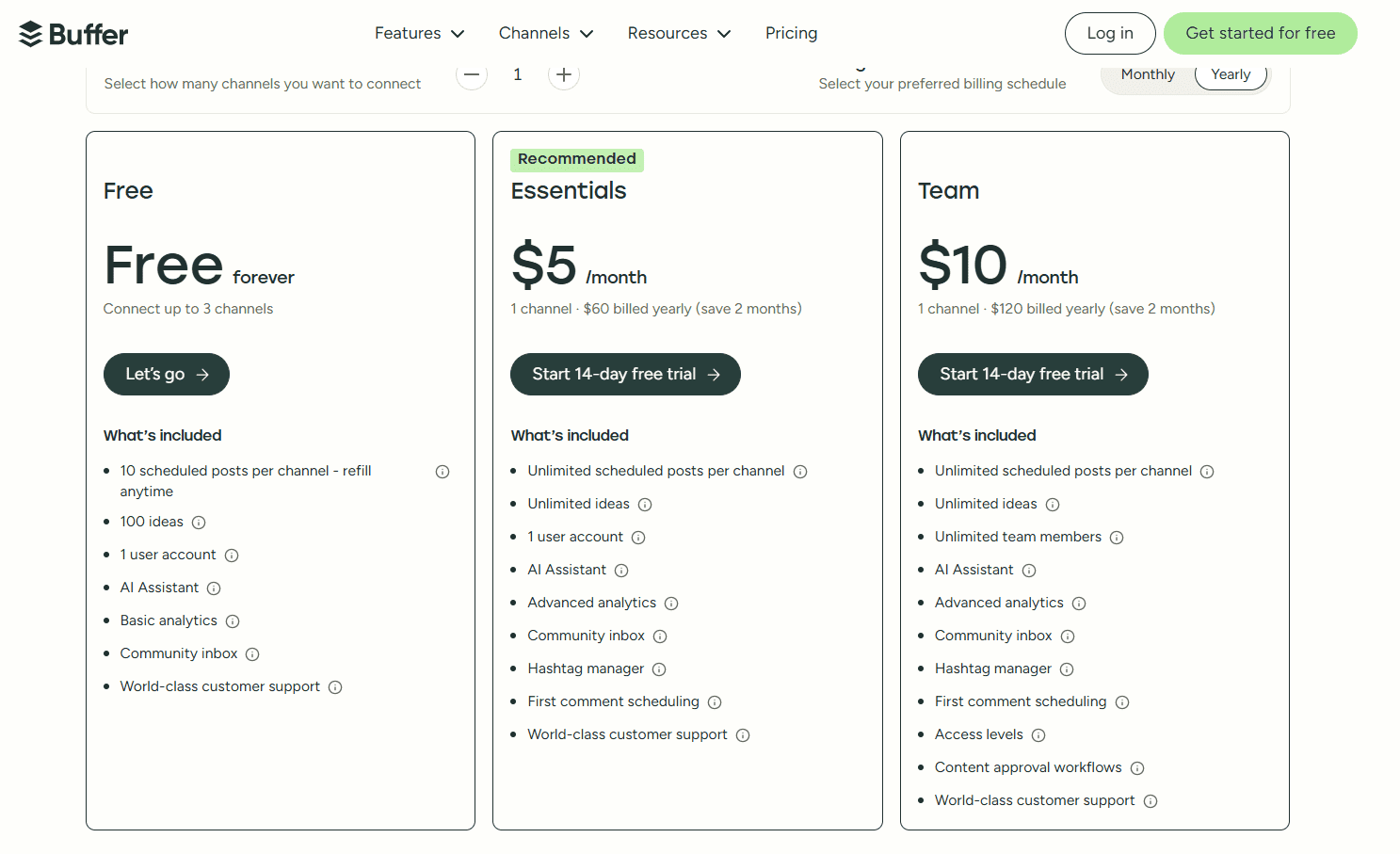Expand the Channels dropdown

click(x=545, y=33)
